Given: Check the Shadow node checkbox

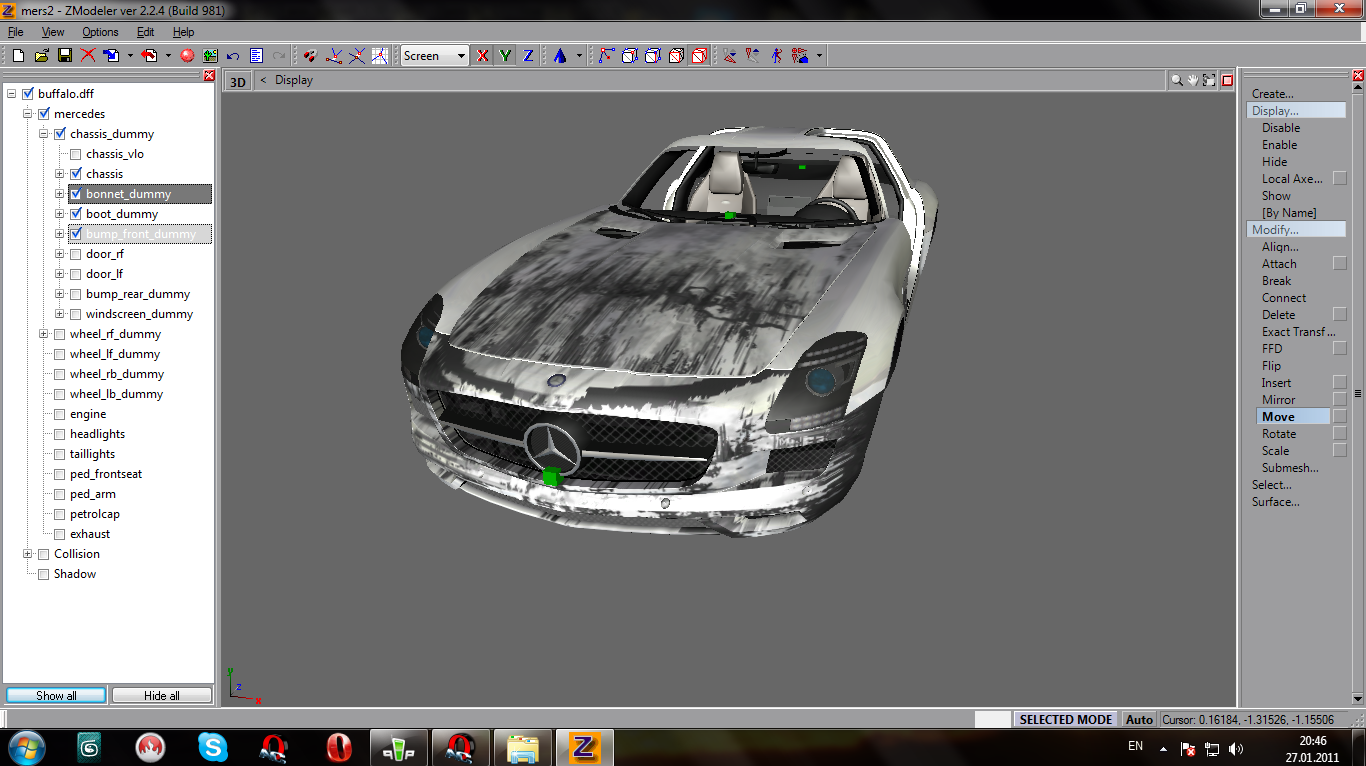Looking at the screenshot, I should (x=44, y=574).
